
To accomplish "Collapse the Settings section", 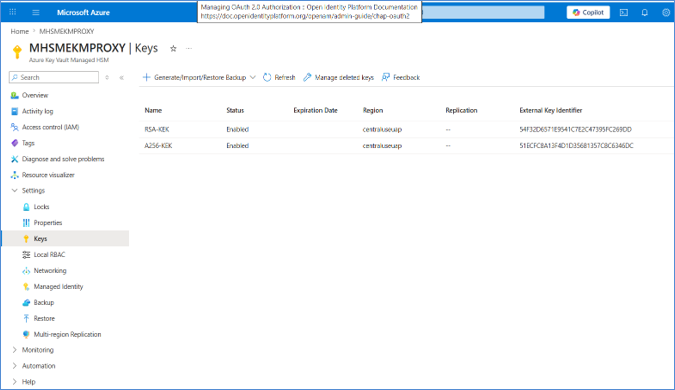I will [x=33, y=190].
